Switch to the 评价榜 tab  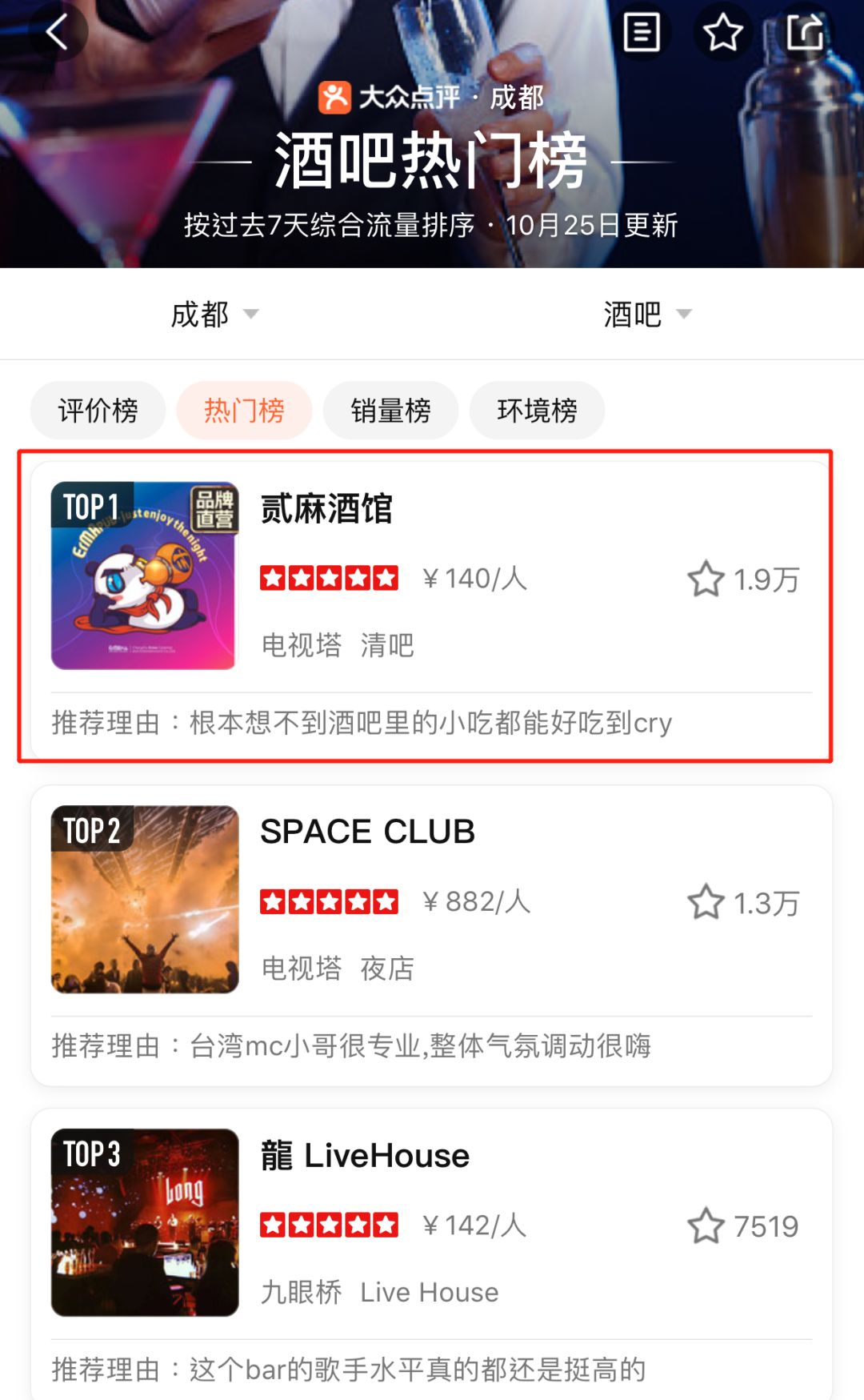pyautogui.click(x=98, y=410)
